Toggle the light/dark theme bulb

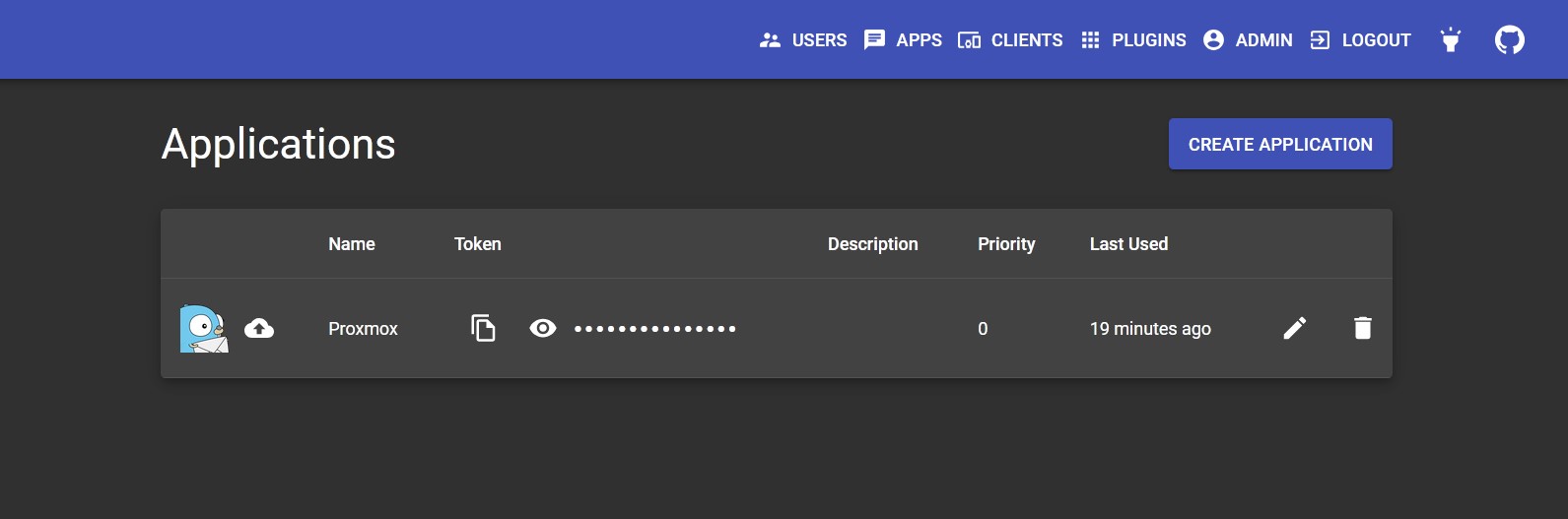click(x=1451, y=39)
